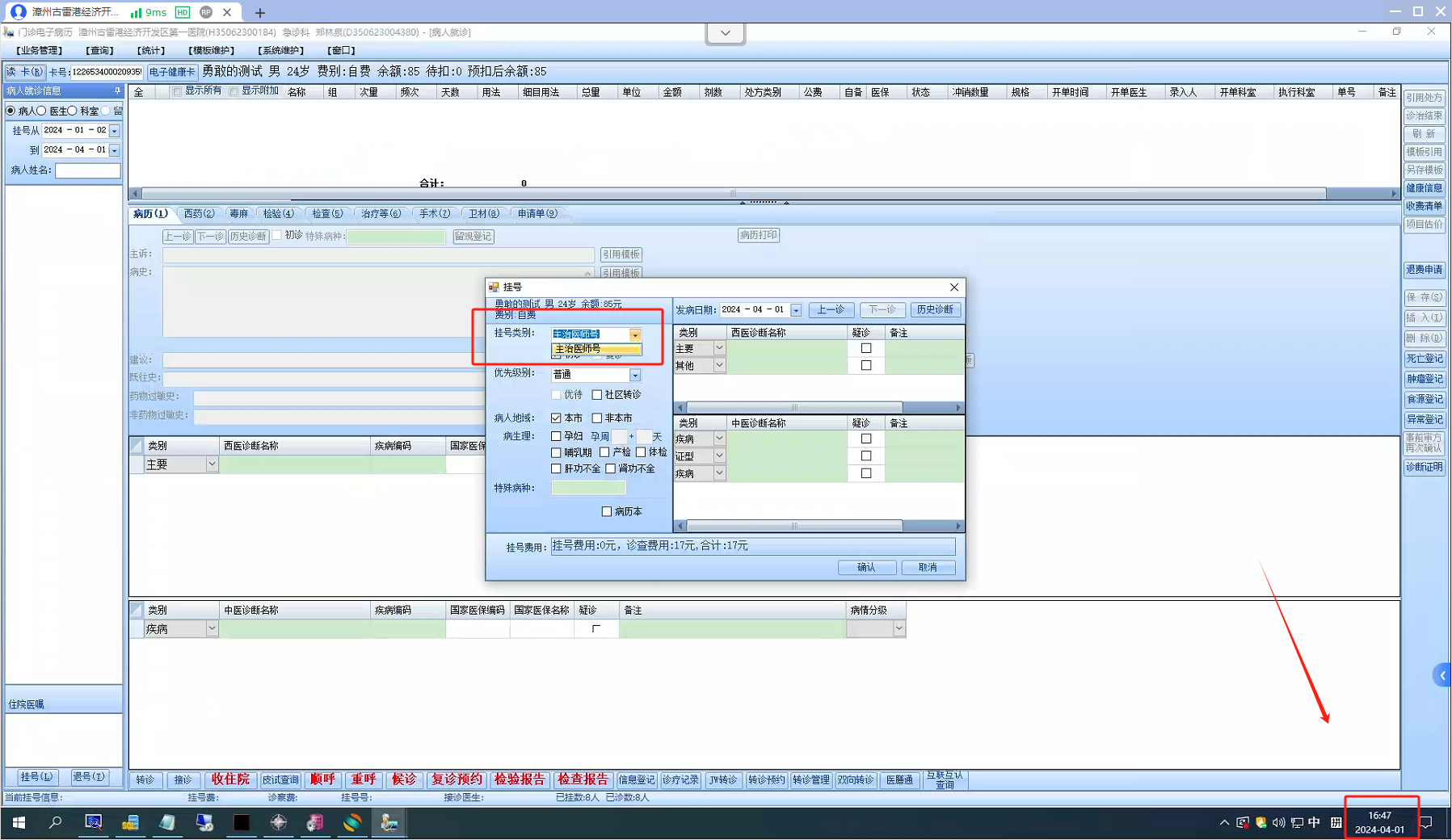Expand the 病情分级 dropdown

point(899,629)
